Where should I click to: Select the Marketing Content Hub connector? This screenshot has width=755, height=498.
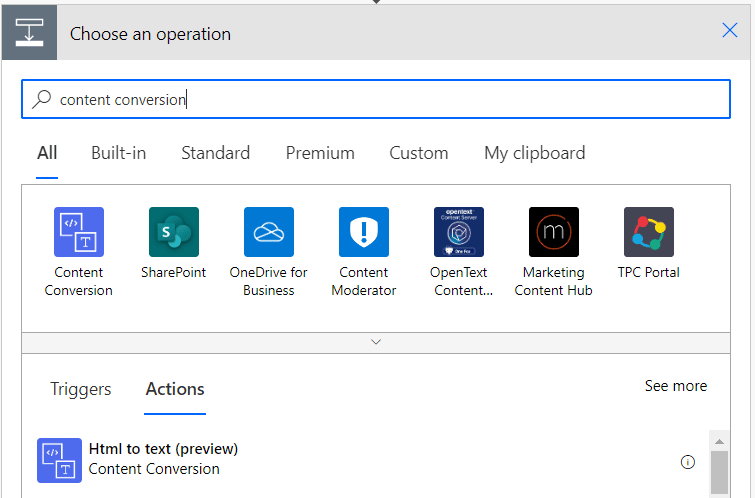pos(554,232)
